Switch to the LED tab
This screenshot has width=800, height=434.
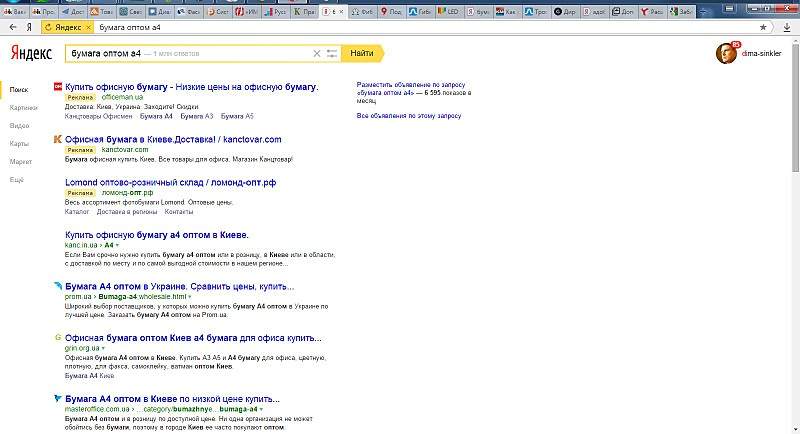click(x=448, y=11)
